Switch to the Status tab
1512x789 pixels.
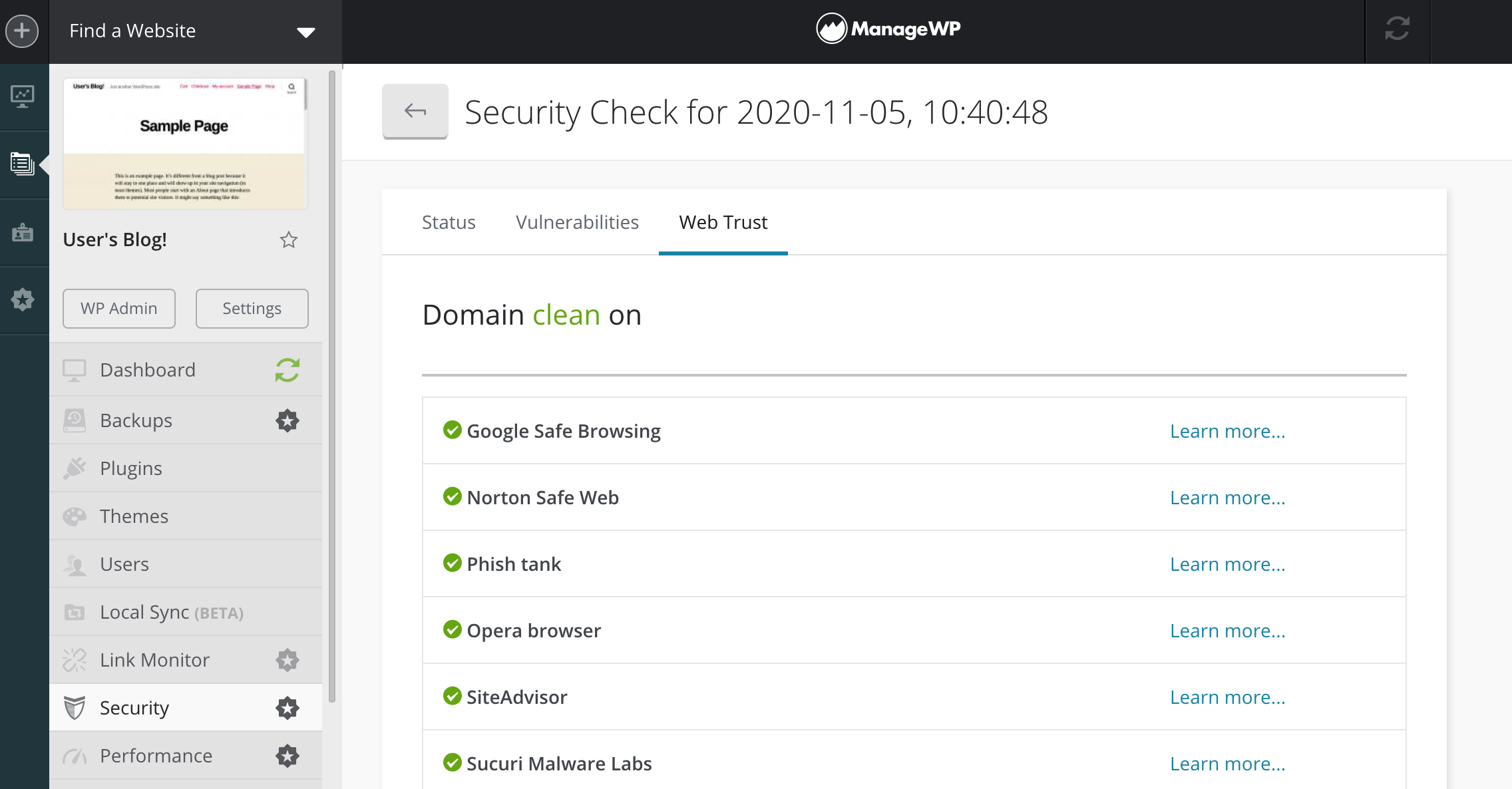pyautogui.click(x=449, y=222)
